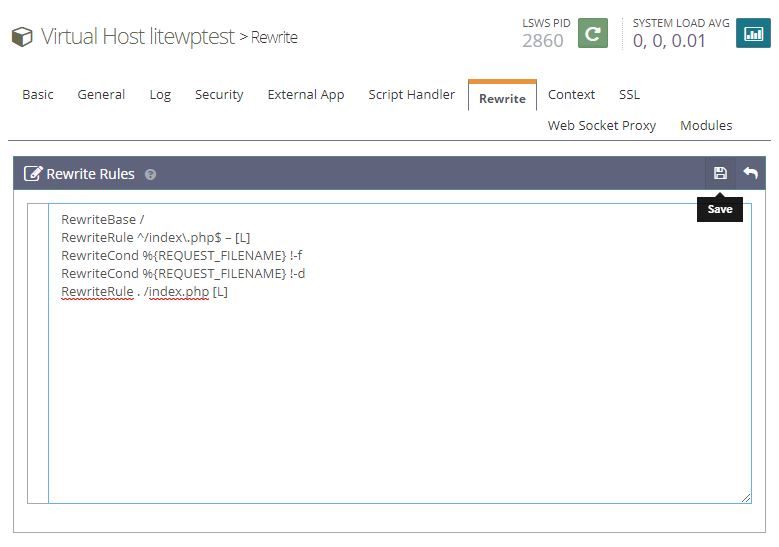Open the Web Socket Proxy tab
Viewport: 779px width, 547px height.
coord(602,125)
